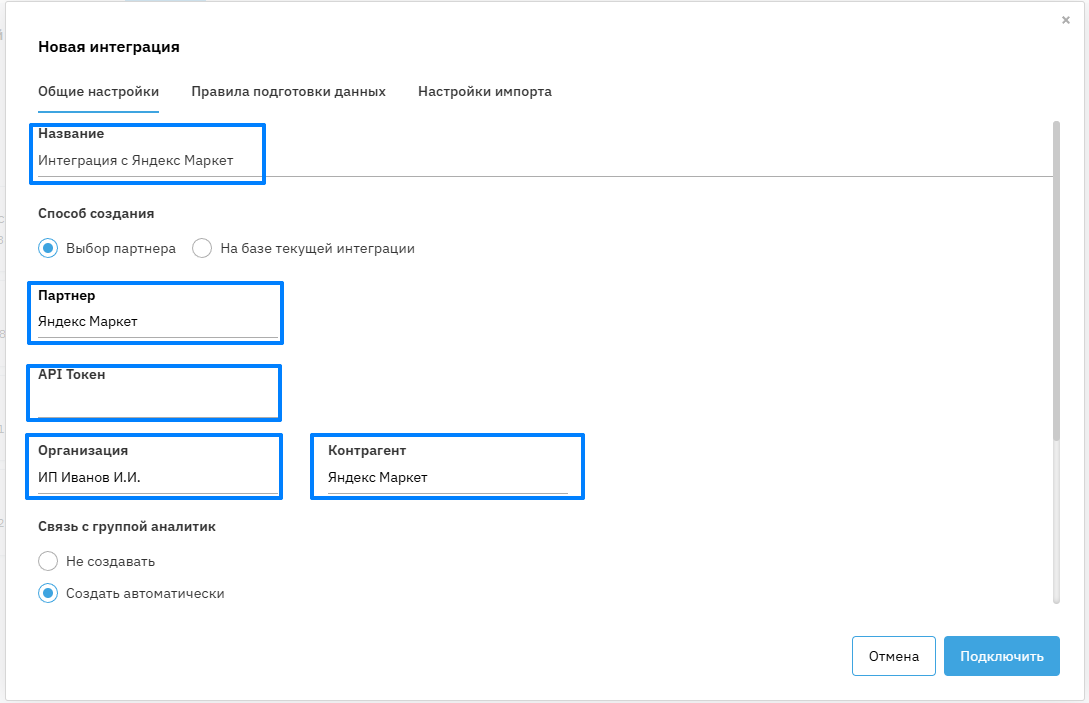Click the scrollbar track below the thumb
The height and width of the screenshot is (703, 1089).
point(1056,520)
